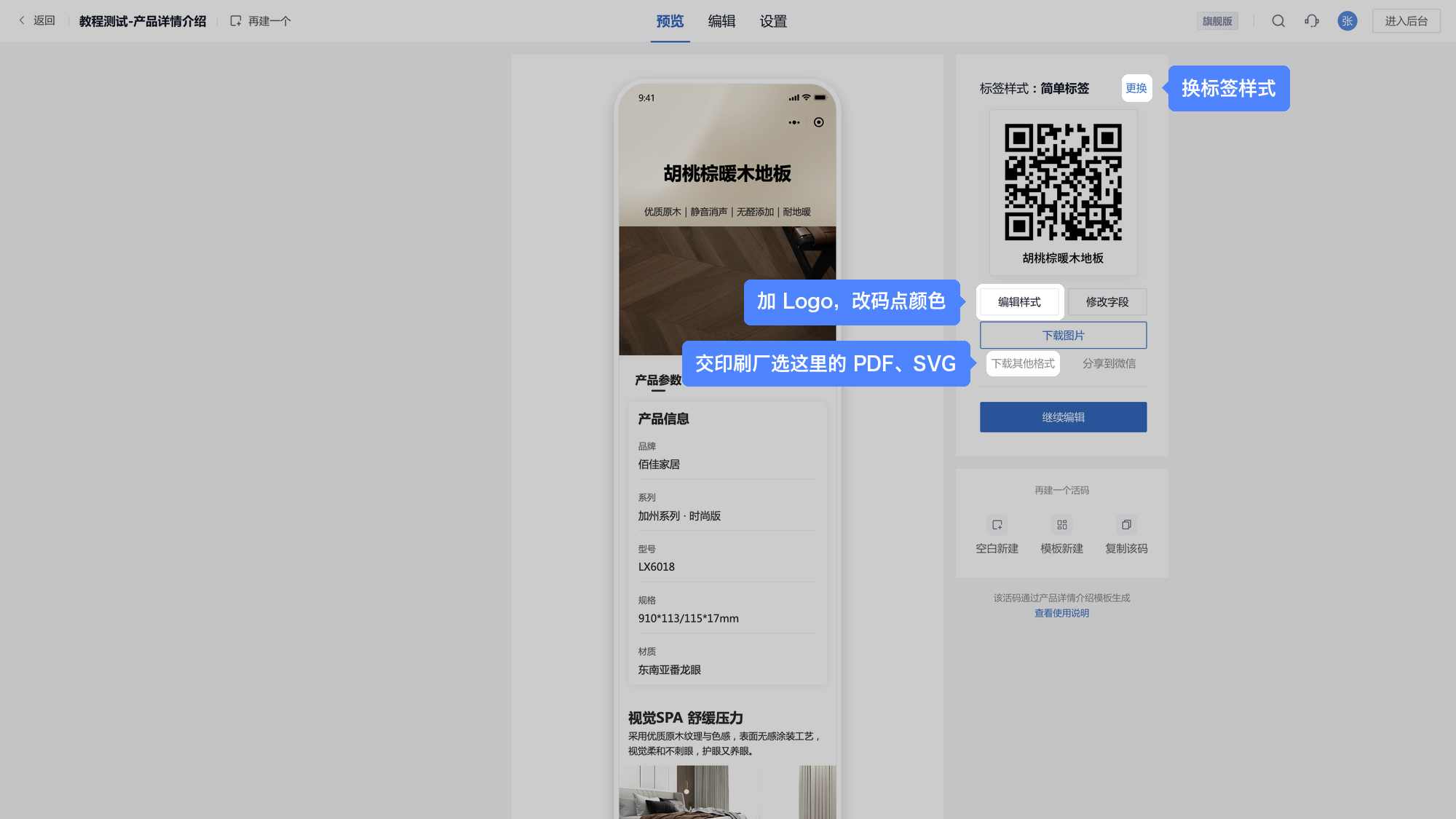Switch to the 预览 tab
This screenshot has height=819, width=1456.
[x=670, y=21]
